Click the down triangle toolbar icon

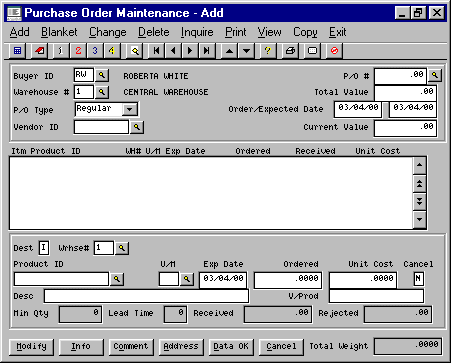[246, 51]
